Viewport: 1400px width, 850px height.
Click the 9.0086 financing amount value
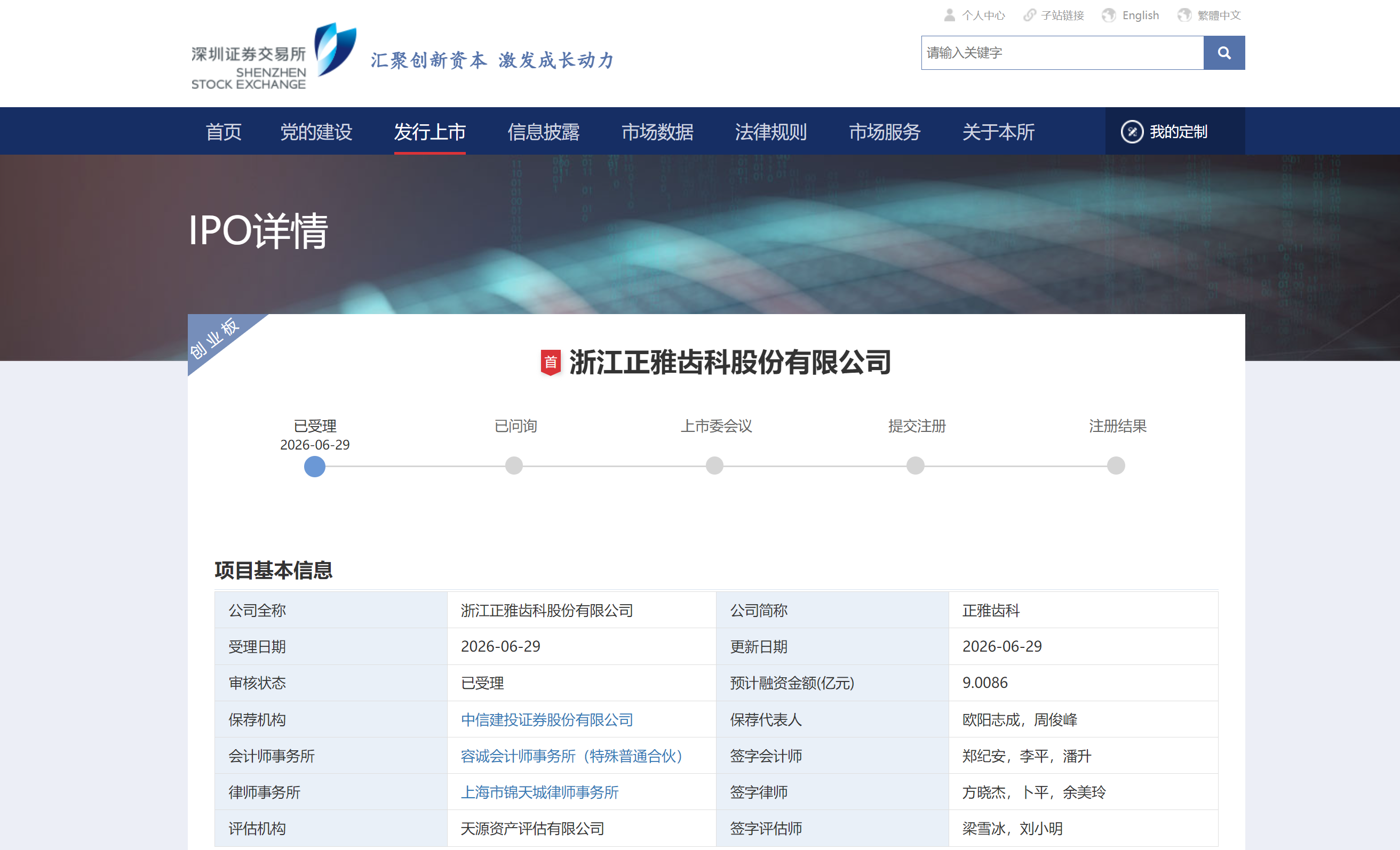(985, 683)
